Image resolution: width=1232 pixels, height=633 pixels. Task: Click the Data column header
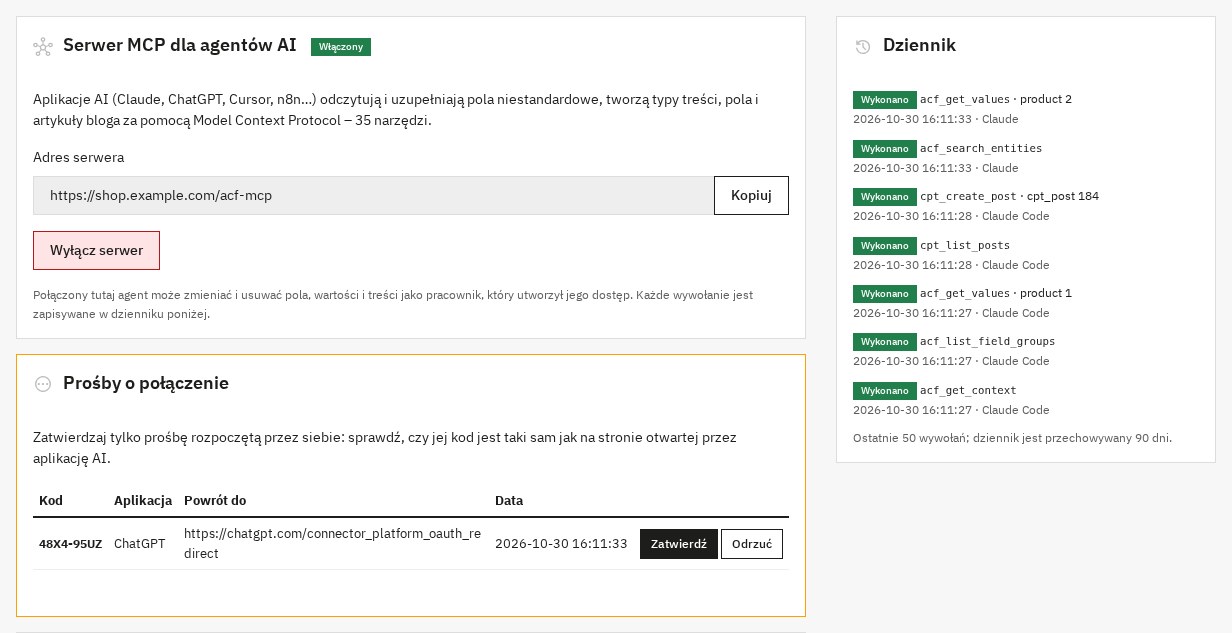tap(509, 500)
